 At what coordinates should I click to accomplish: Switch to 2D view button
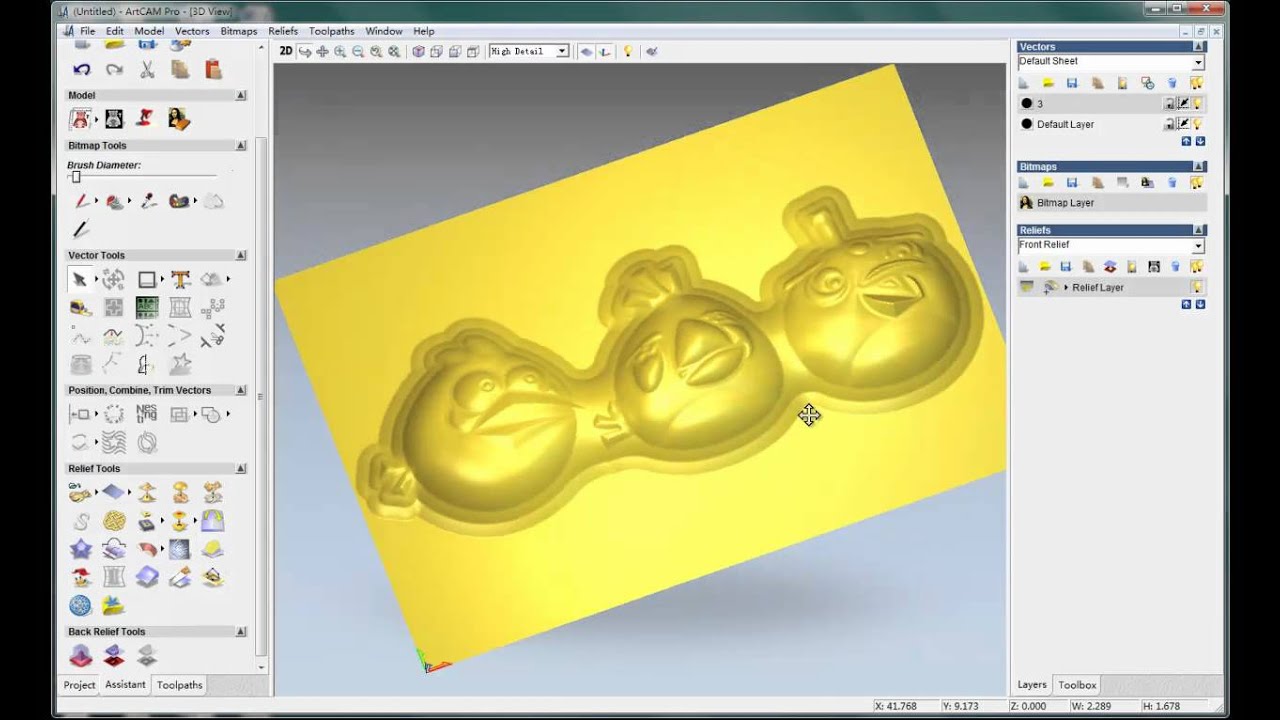pyautogui.click(x=286, y=51)
